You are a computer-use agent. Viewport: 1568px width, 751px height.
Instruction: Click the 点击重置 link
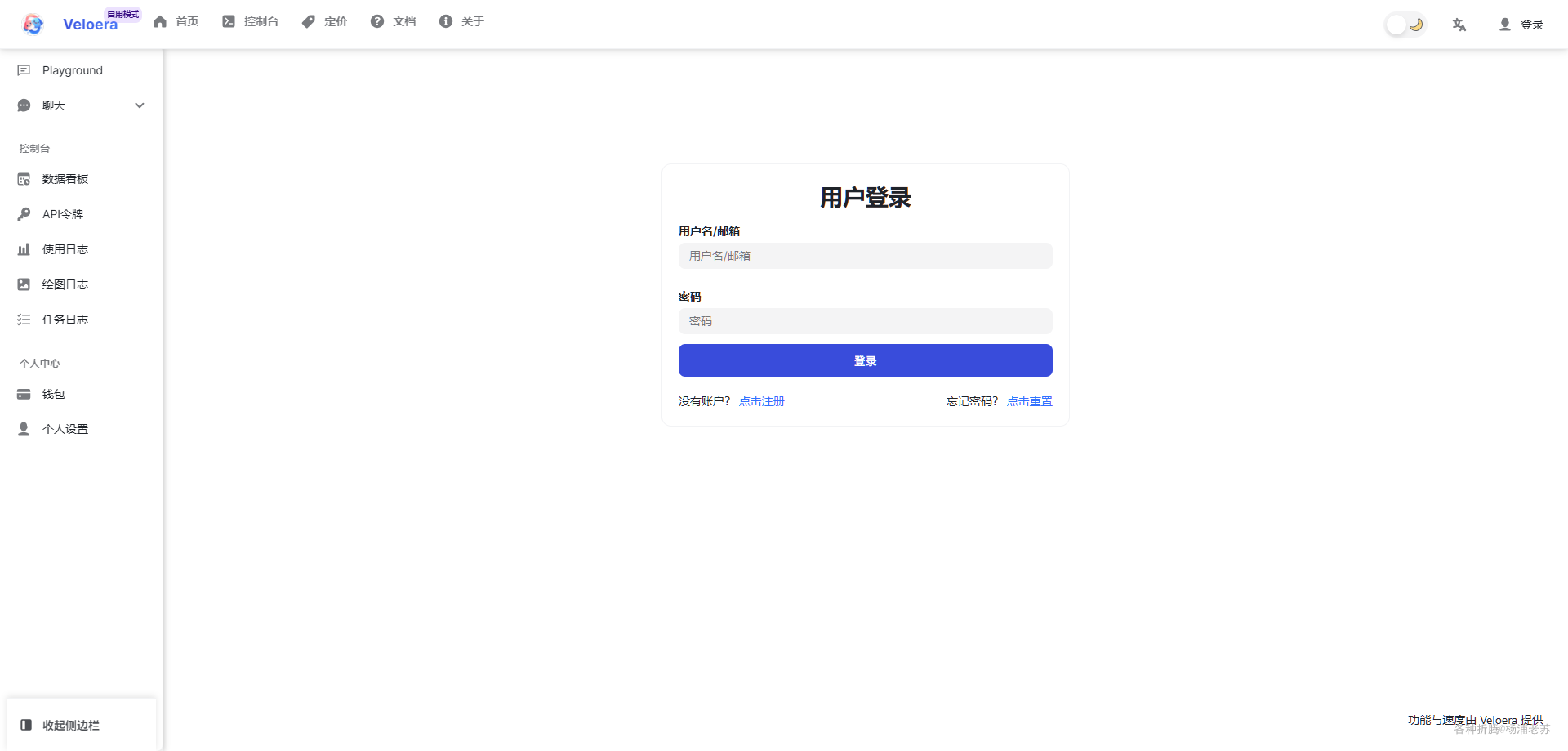click(1029, 401)
